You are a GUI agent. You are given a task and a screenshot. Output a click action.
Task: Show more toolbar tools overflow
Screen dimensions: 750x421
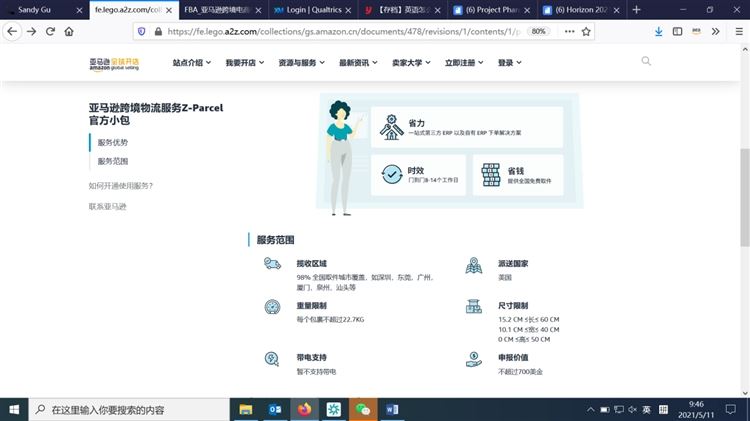(x=716, y=32)
